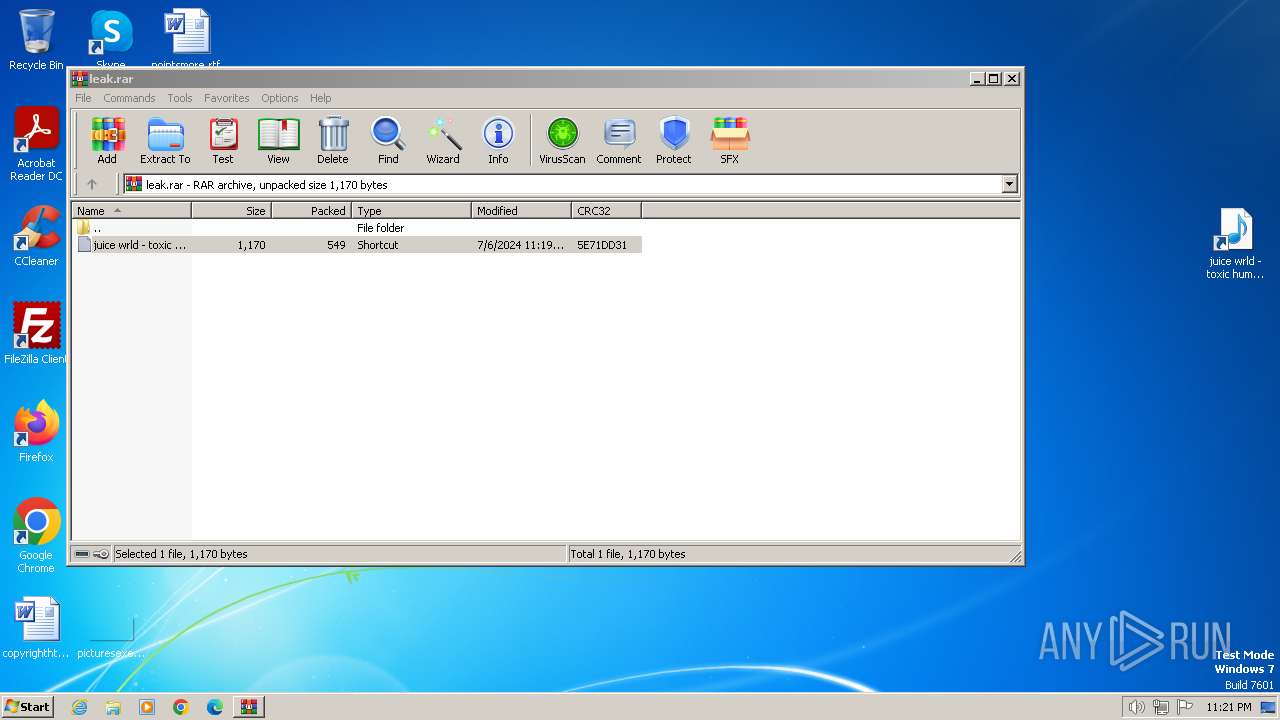Click the WinRAR taskbar button
The image size is (1280, 720).
(x=249, y=707)
